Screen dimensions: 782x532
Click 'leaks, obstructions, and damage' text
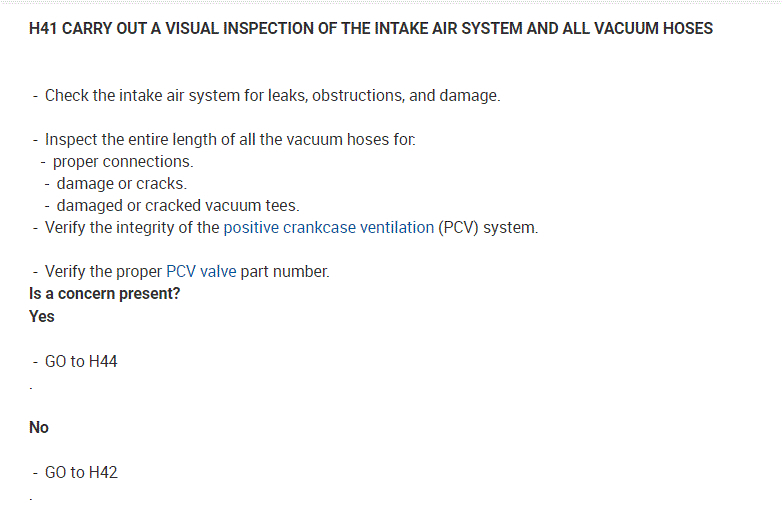(x=406, y=96)
